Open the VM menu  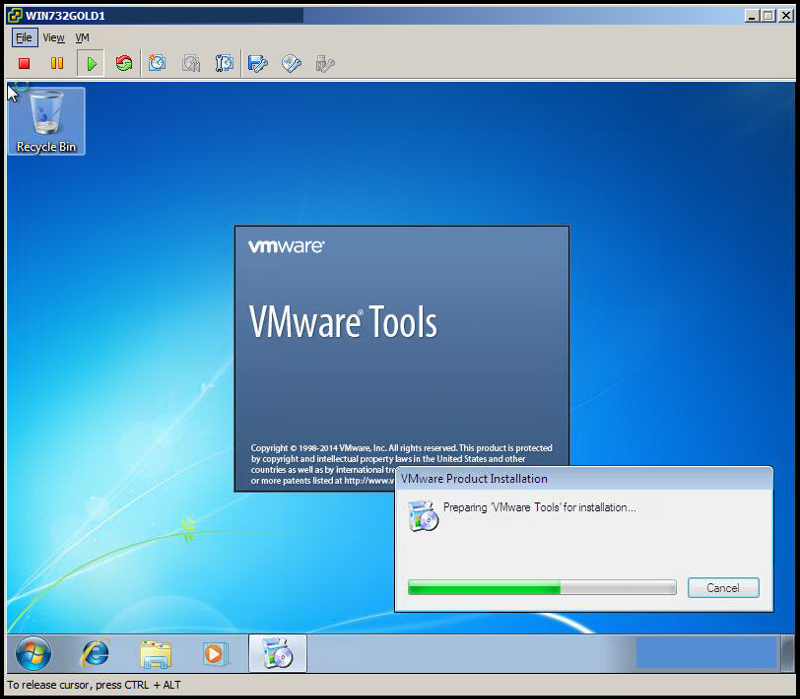point(82,38)
